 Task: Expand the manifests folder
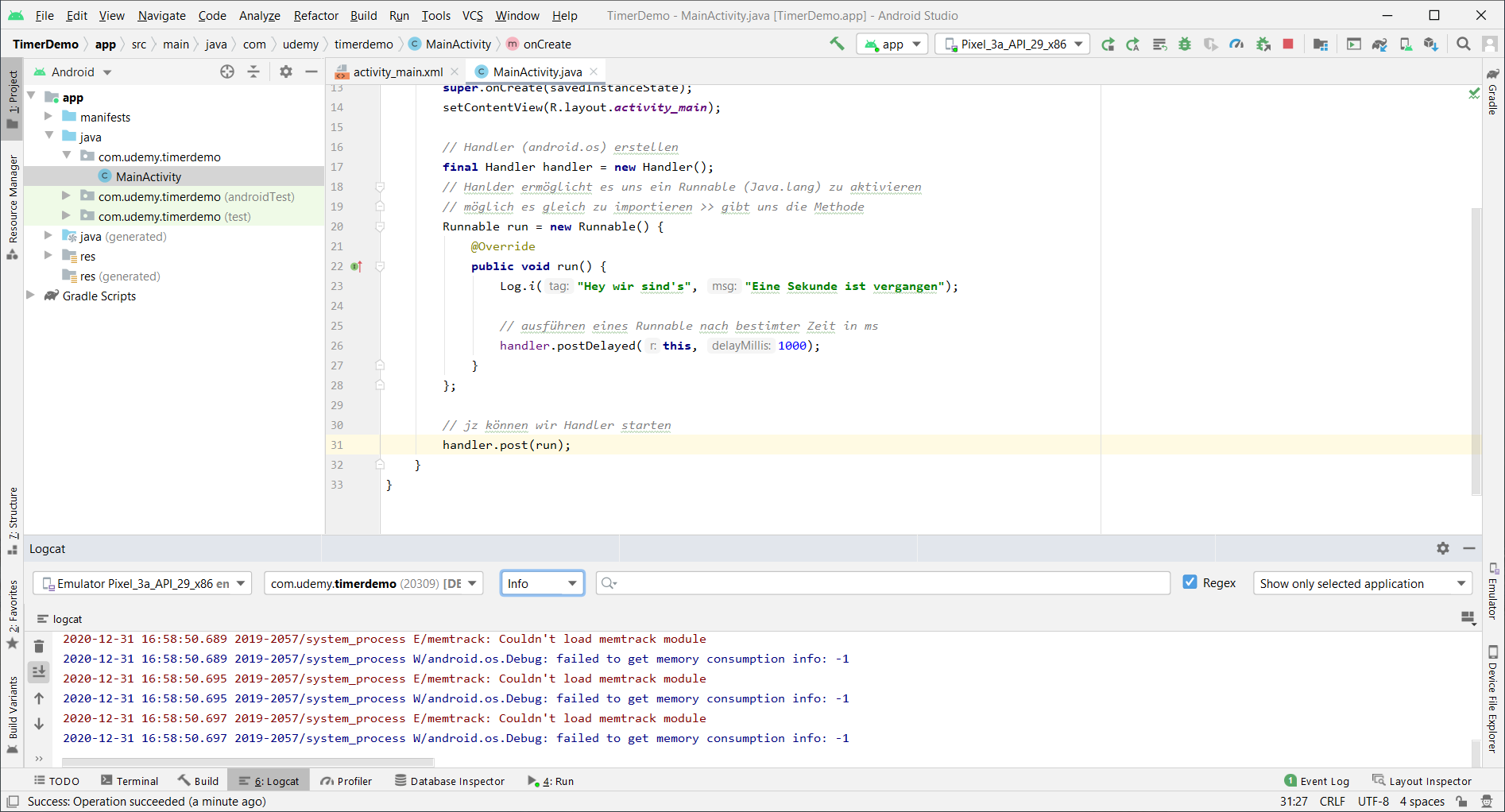(48, 116)
